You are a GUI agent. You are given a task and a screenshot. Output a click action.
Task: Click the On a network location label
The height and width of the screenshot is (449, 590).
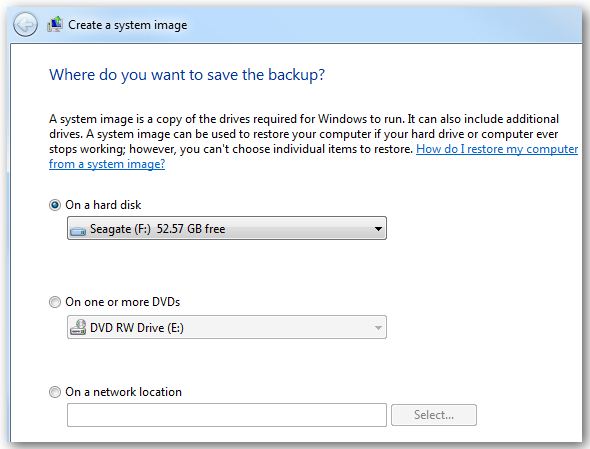click(123, 392)
